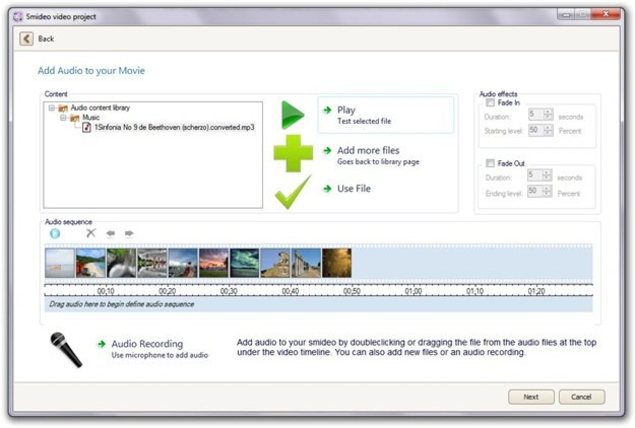This screenshot has height=428, width=635.
Task: Adjust Fade Out Ending level spinner arrows
Action: (547, 191)
